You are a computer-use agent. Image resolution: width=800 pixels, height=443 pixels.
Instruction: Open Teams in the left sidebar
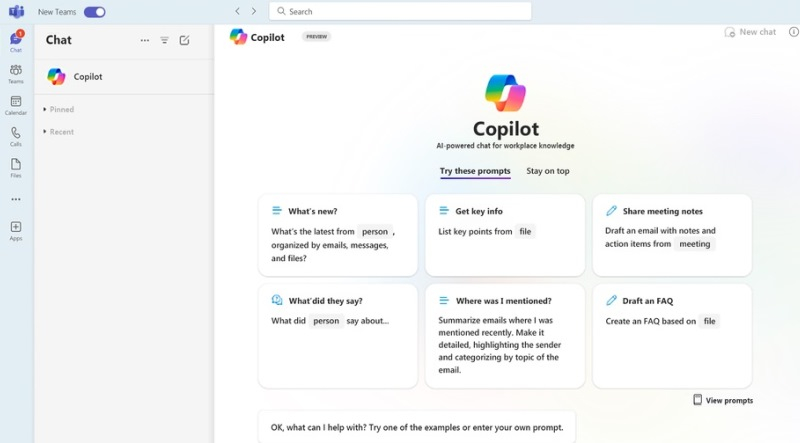tap(16, 72)
